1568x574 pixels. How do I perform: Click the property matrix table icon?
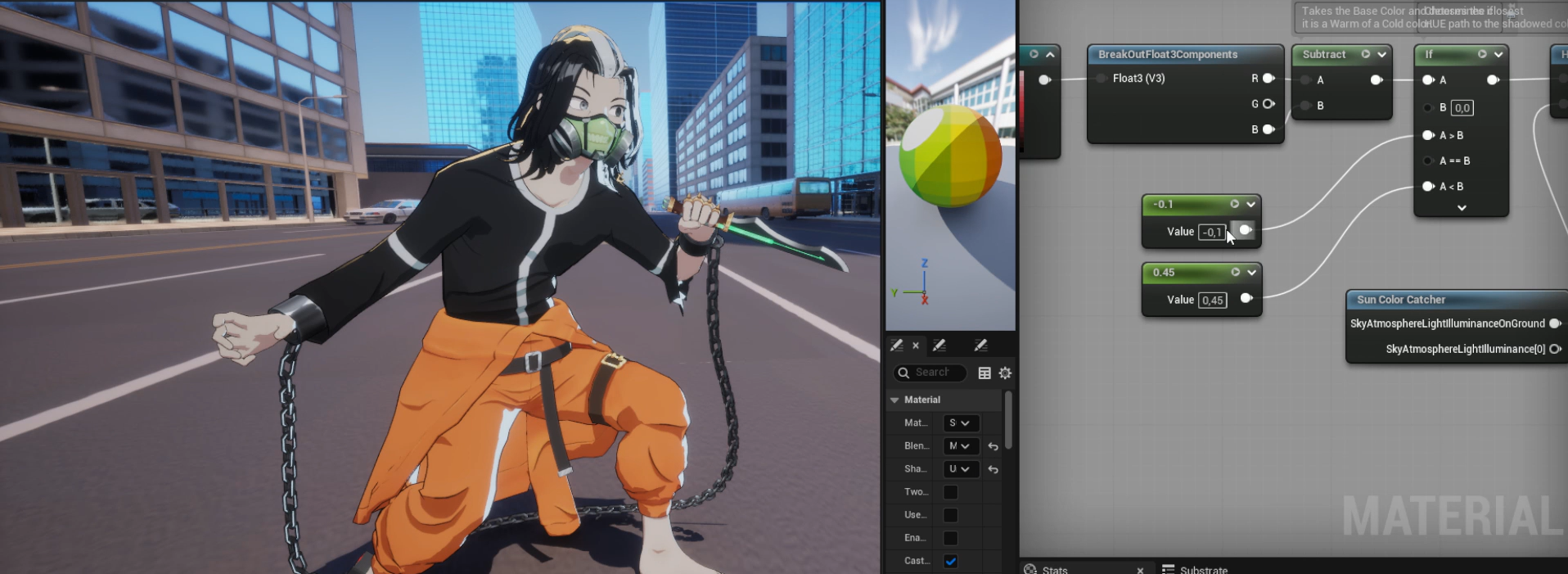click(985, 373)
